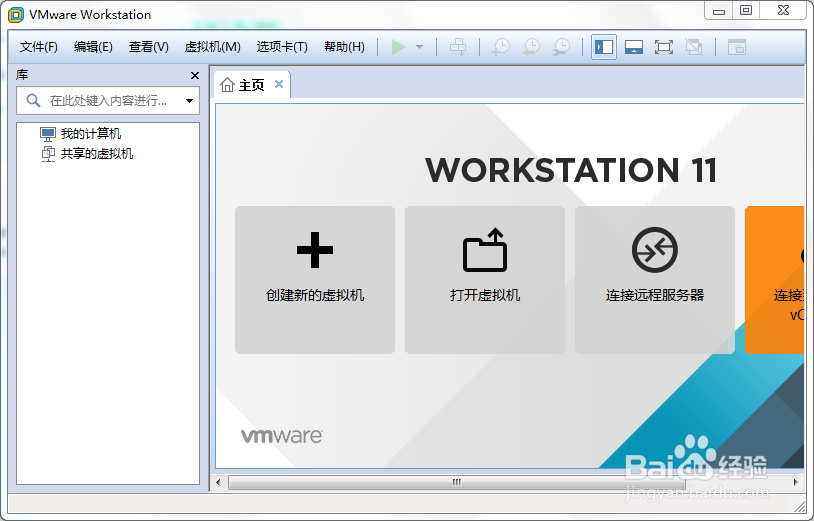Open the Snapshot Manager toolbar icon
The image size is (814, 521).
pyautogui.click(x=561, y=47)
